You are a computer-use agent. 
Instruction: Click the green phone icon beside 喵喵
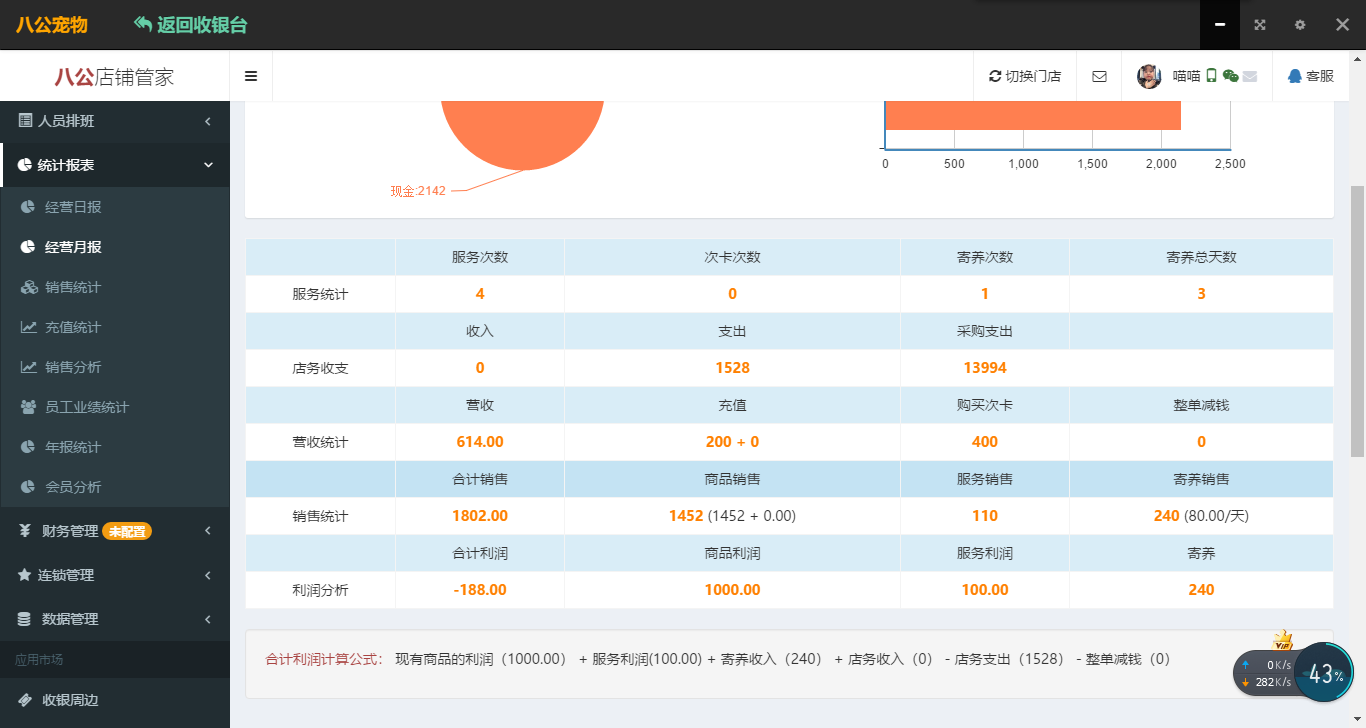[x=1211, y=76]
